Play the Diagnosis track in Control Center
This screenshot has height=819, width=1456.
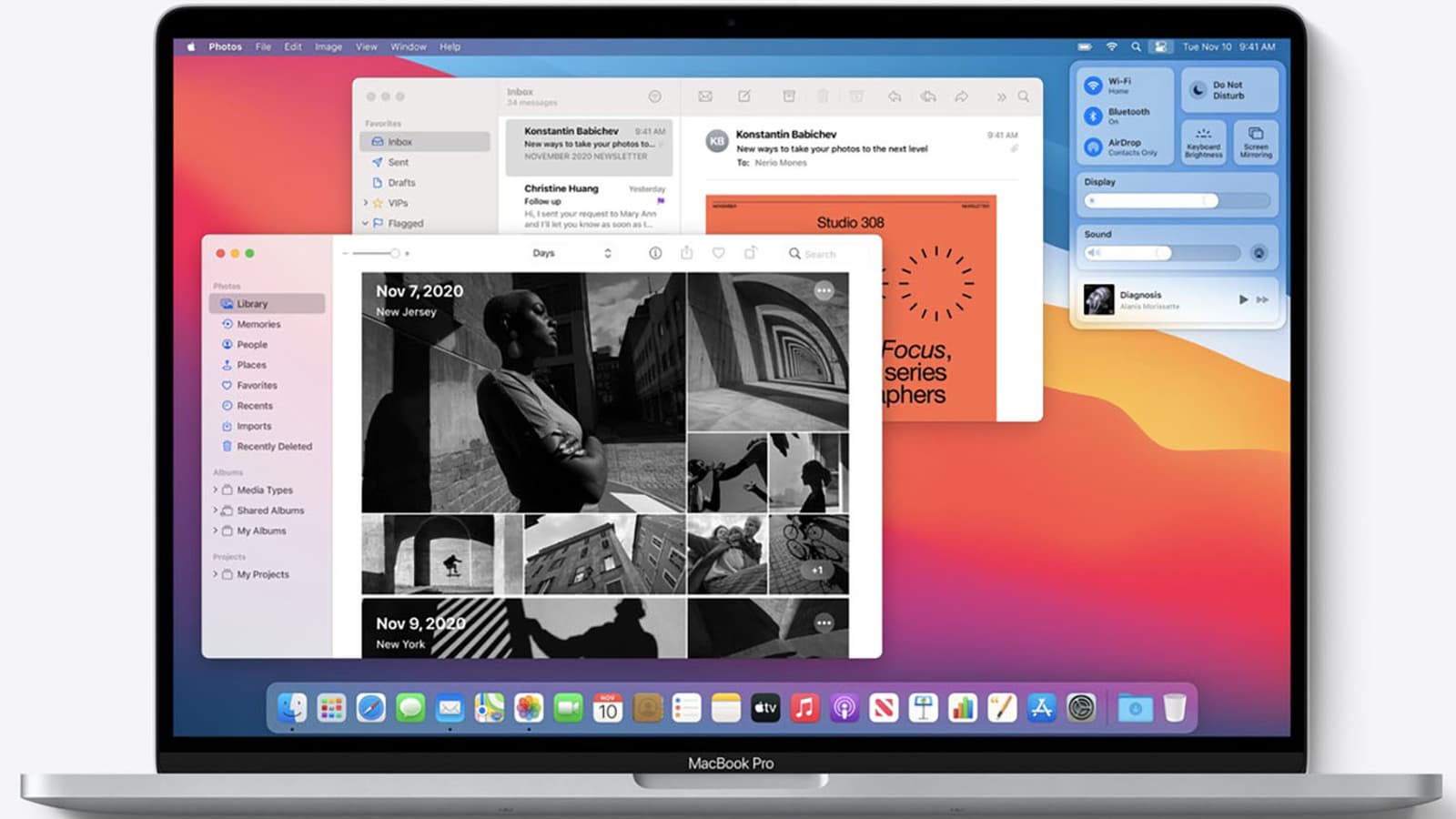tap(1243, 299)
